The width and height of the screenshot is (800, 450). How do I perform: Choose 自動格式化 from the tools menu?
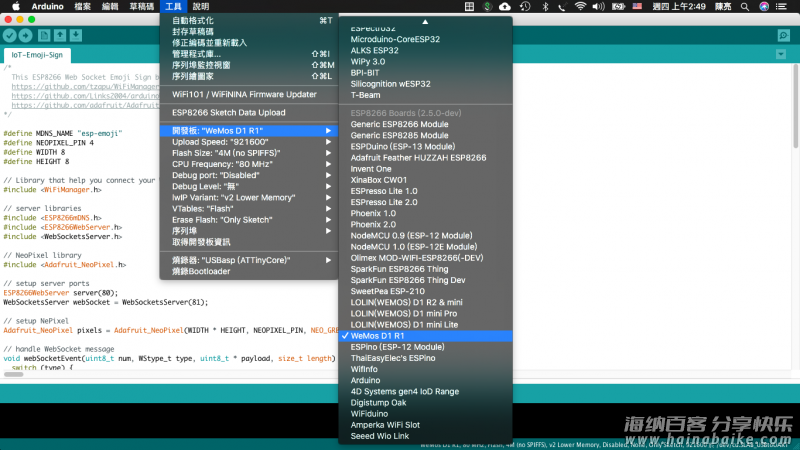(x=249, y=20)
